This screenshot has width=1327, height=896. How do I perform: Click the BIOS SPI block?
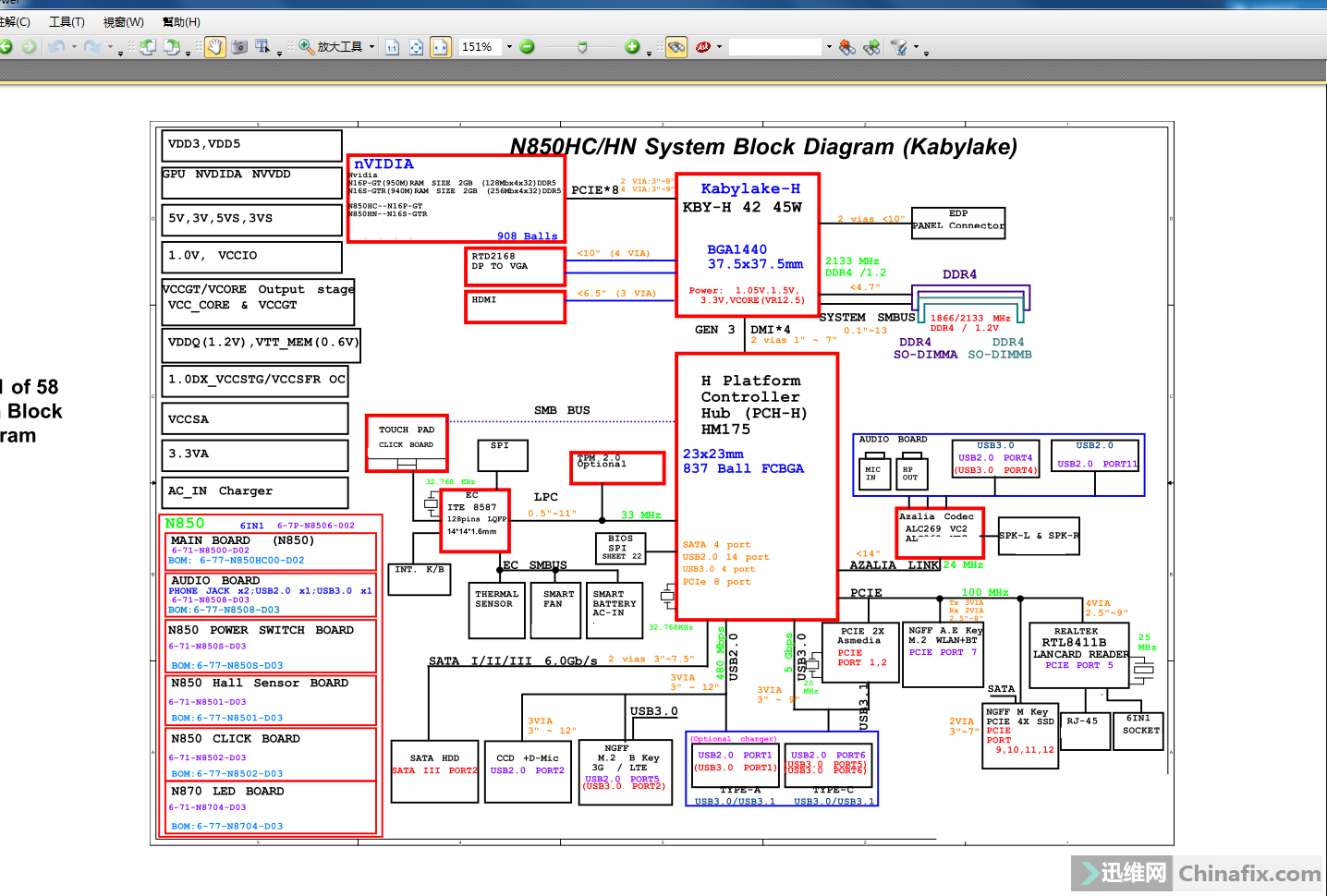point(620,548)
